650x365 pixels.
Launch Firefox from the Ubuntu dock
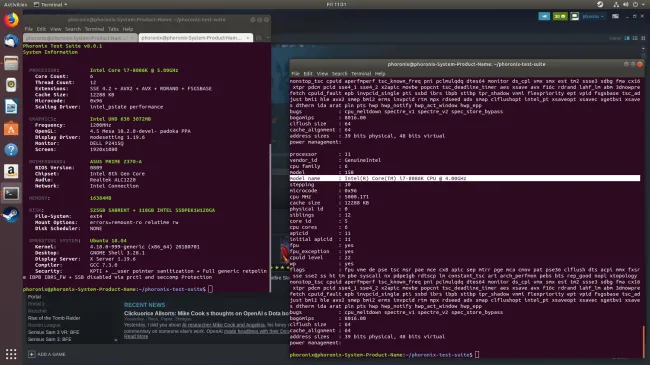coord(11,19)
